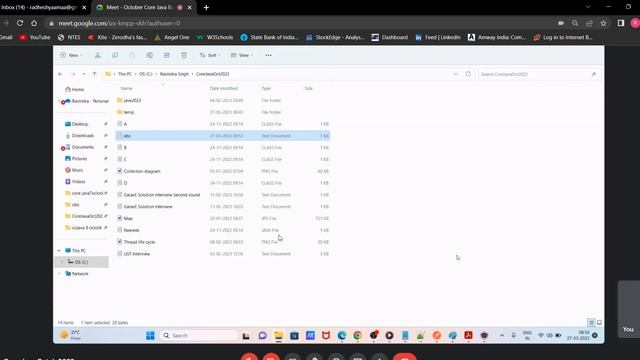
Task: Click the Chrome home button
Action: click(x=34, y=23)
